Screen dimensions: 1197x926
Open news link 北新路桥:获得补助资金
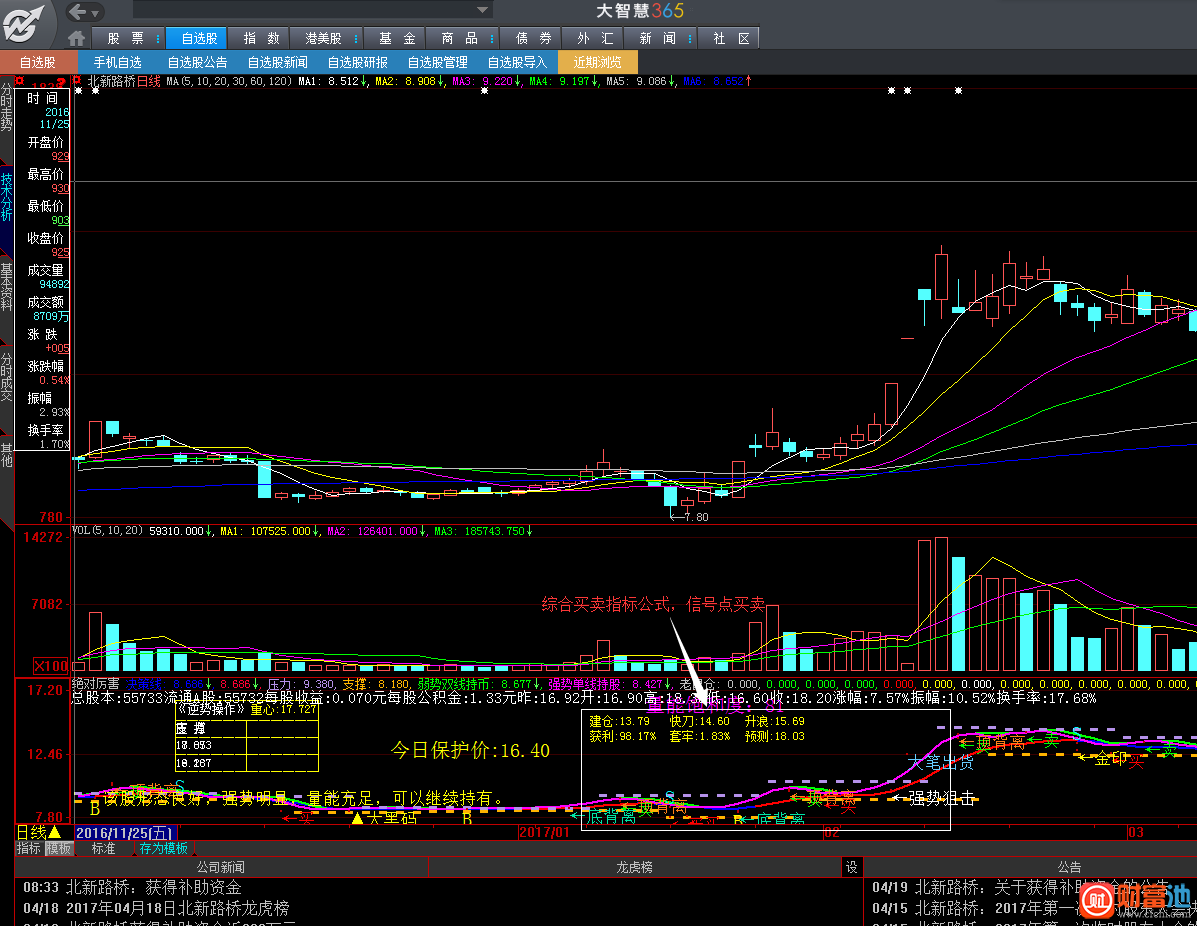[153, 887]
